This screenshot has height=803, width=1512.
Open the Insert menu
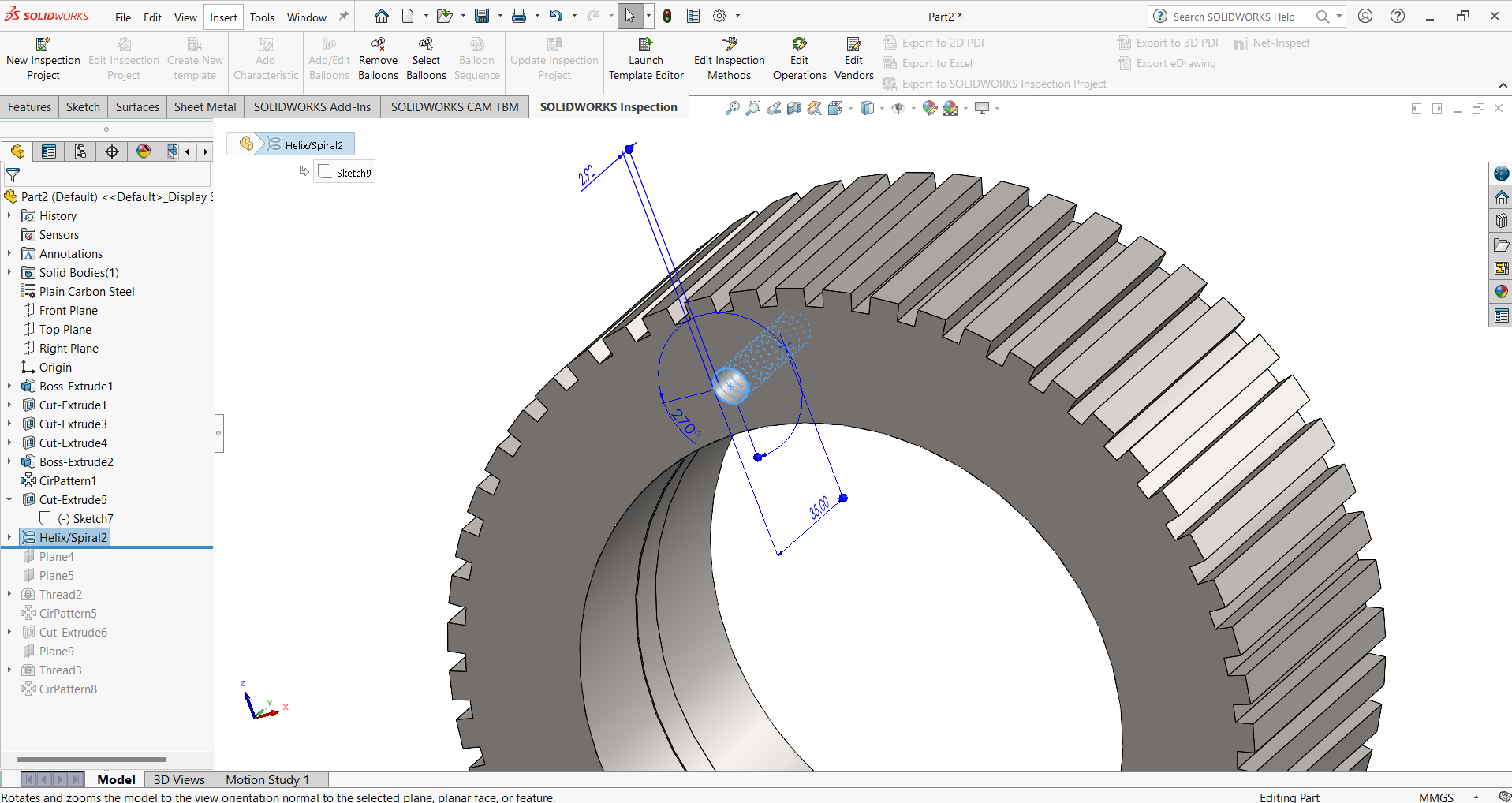223,17
